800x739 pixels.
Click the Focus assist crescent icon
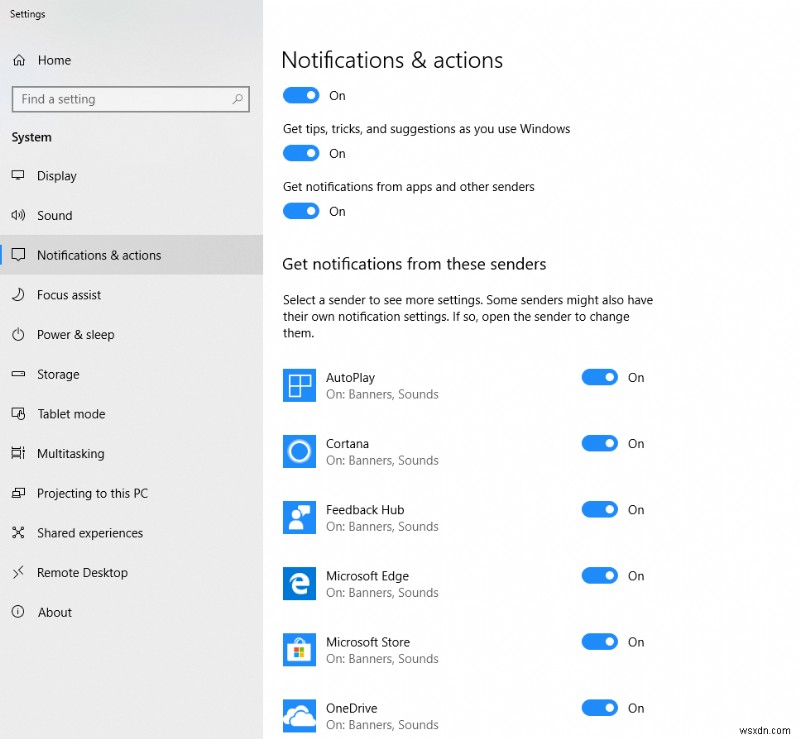point(20,295)
